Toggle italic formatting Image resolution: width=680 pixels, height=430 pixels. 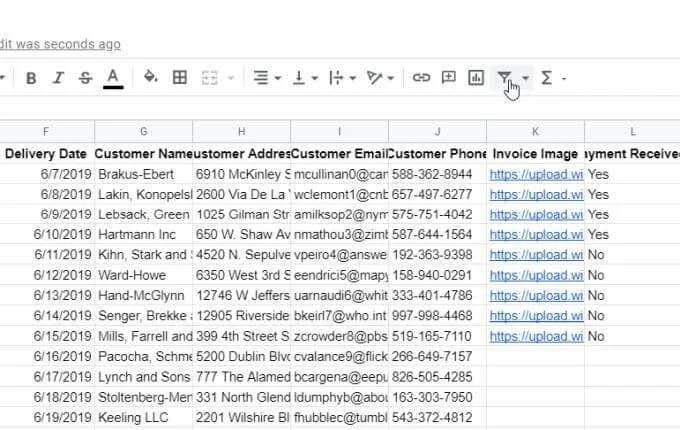(58, 78)
